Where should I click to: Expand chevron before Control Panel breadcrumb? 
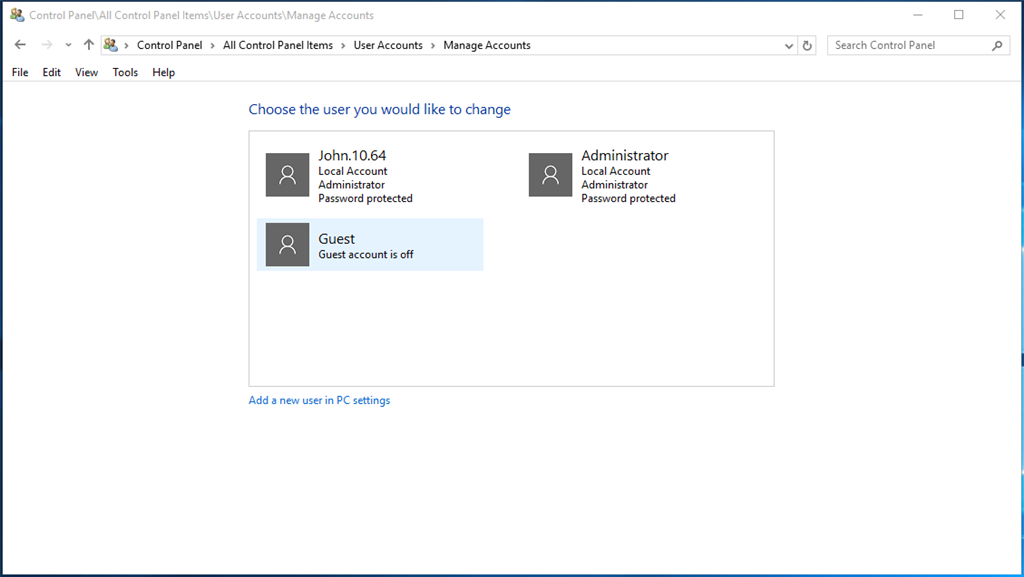click(127, 46)
